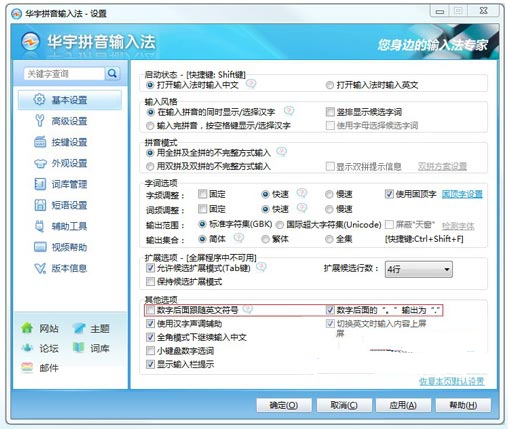Screen dimensions: 508x429
Task: Open 固顶字设置 link
Action: (462, 194)
